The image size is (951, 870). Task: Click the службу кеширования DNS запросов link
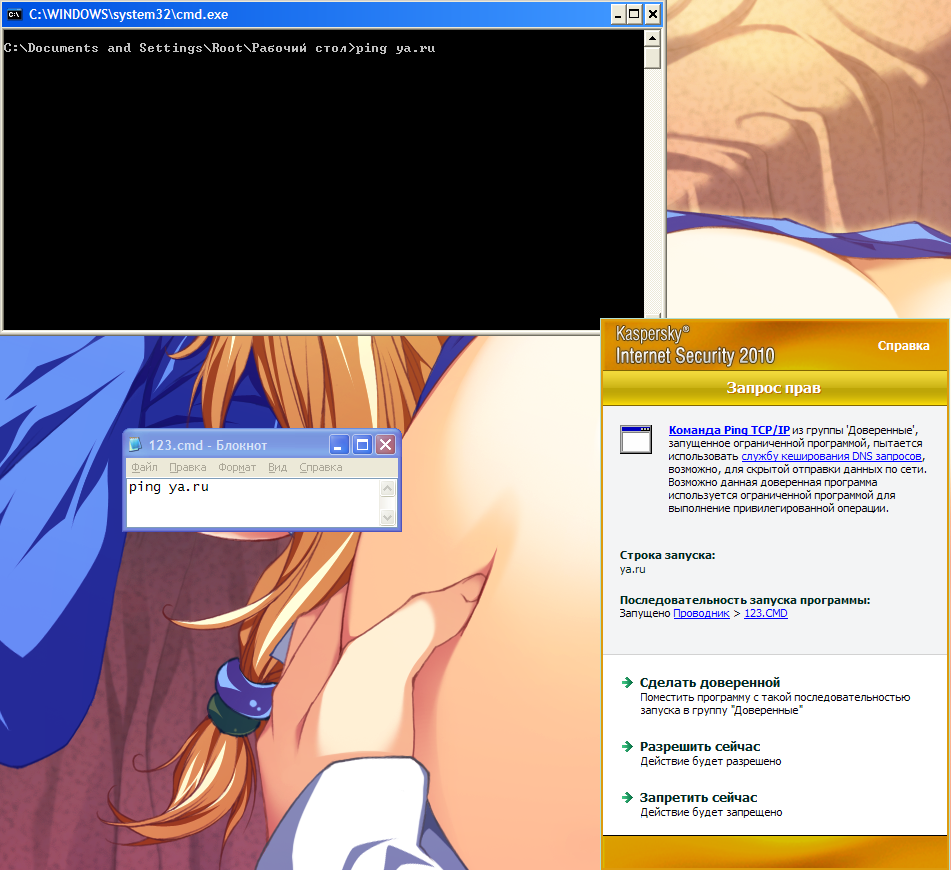point(832,456)
